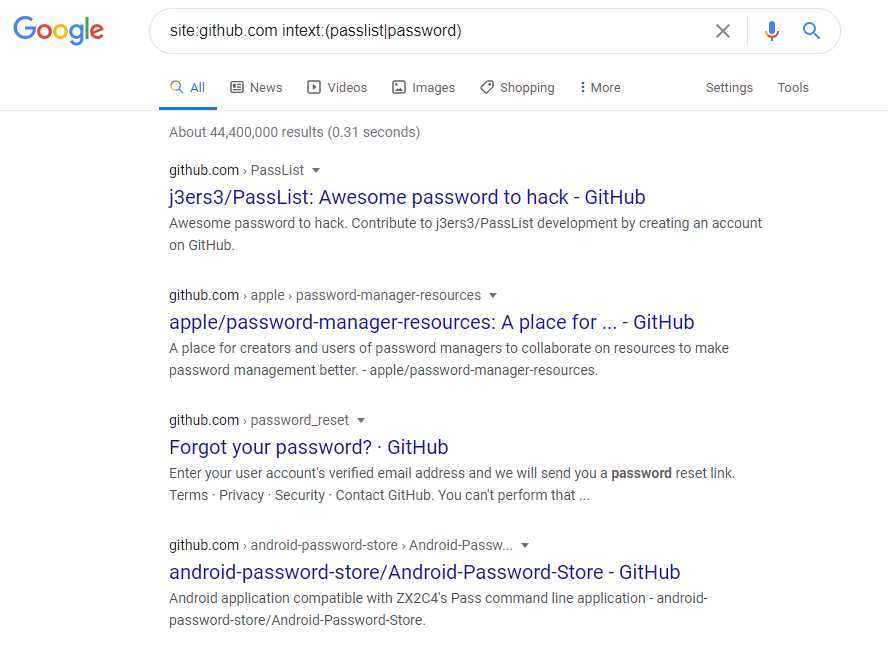888x661 pixels.
Task: Open the dropdown arrow next to password_reset
Action: pyautogui.click(x=361, y=420)
